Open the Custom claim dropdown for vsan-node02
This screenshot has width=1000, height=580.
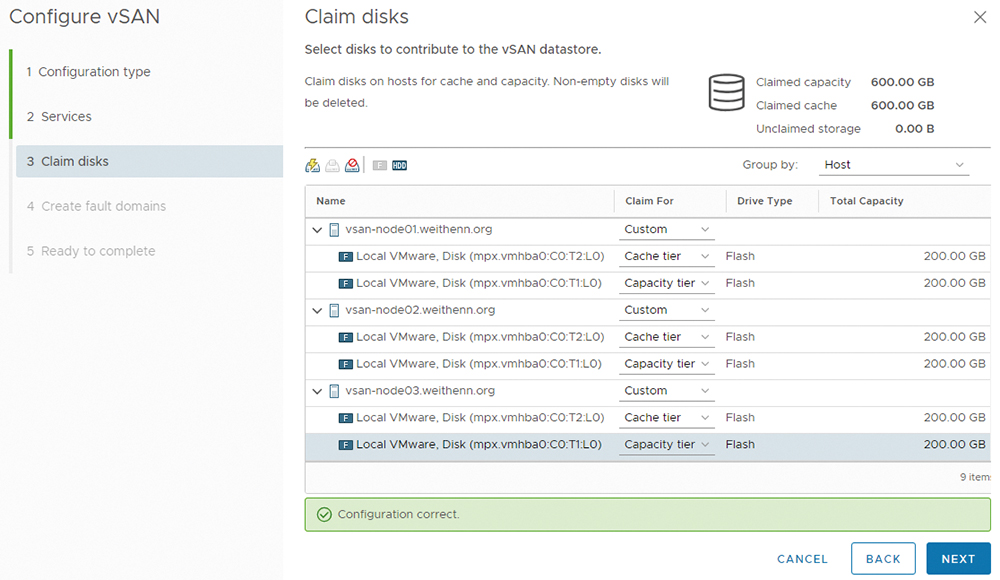[x=666, y=310]
